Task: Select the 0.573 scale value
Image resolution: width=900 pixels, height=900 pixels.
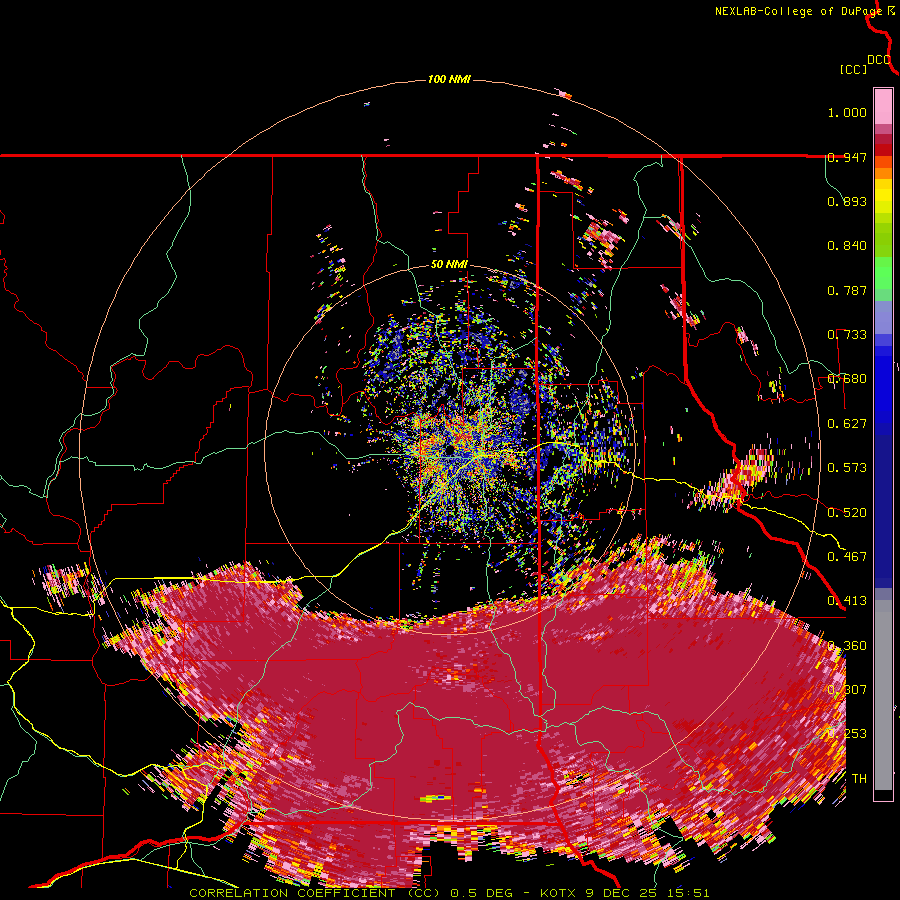Action: click(x=847, y=468)
